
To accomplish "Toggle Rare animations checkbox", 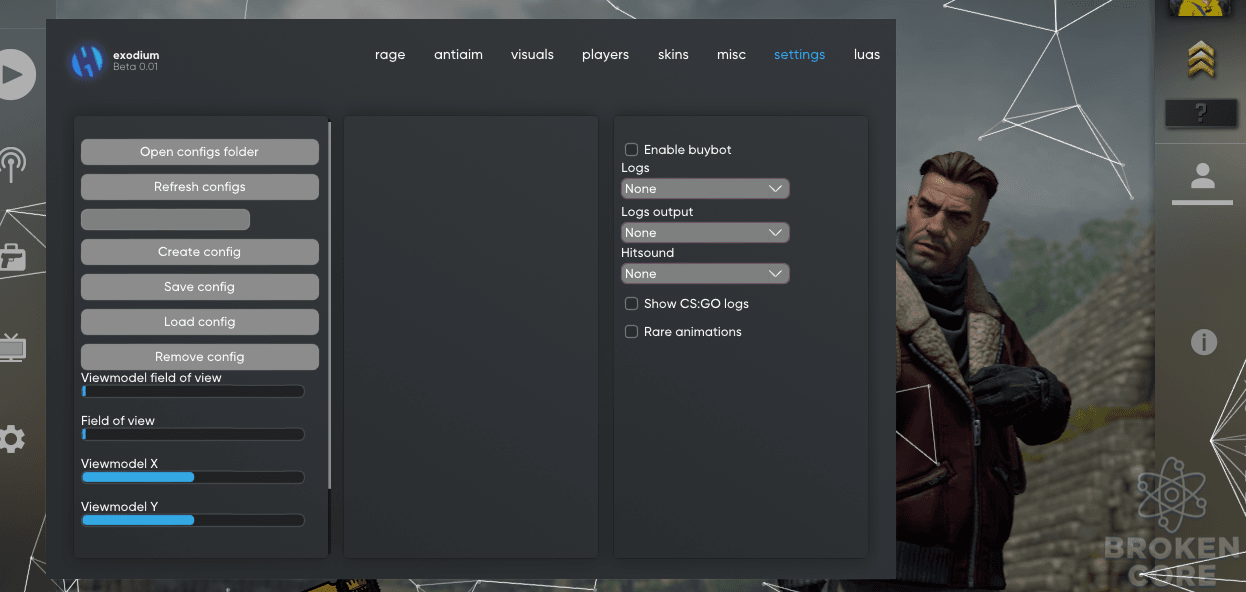I will pyautogui.click(x=631, y=332).
